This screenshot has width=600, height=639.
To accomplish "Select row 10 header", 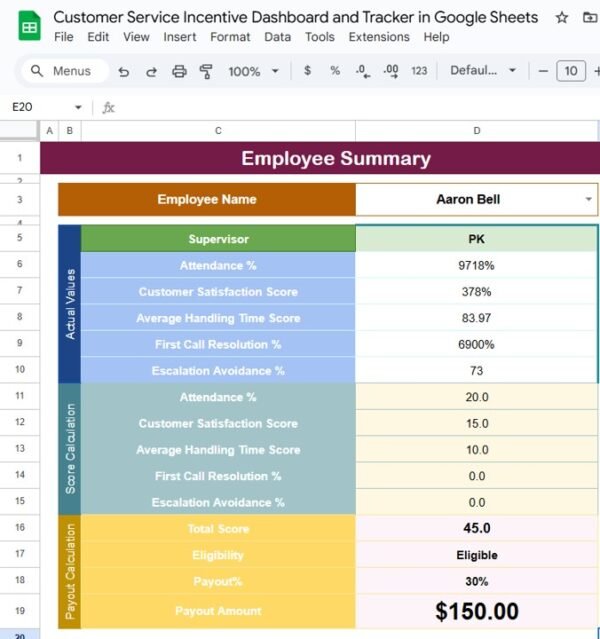I will [x=20, y=369].
